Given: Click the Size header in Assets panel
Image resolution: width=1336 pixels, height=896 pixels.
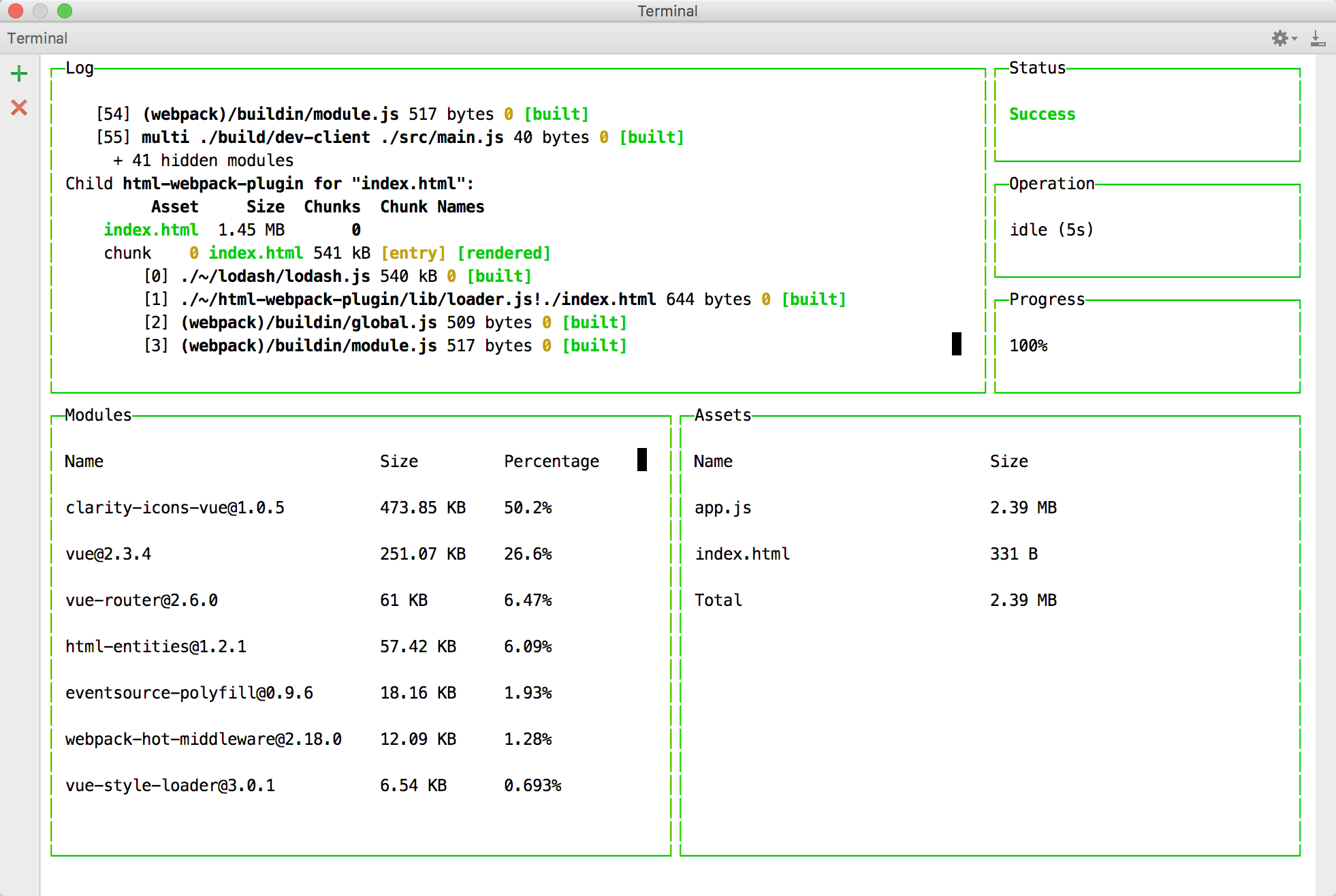Looking at the screenshot, I should click(1008, 462).
